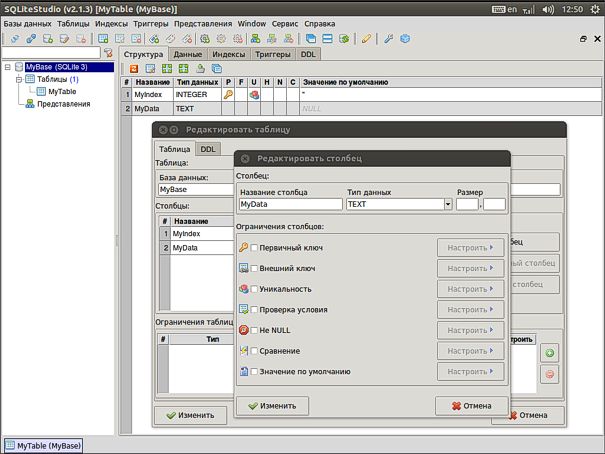This screenshot has width=605, height=454.
Task: Click Отмена in Редактировать таблицу dialog
Action: pyautogui.click(x=533, y=415)
